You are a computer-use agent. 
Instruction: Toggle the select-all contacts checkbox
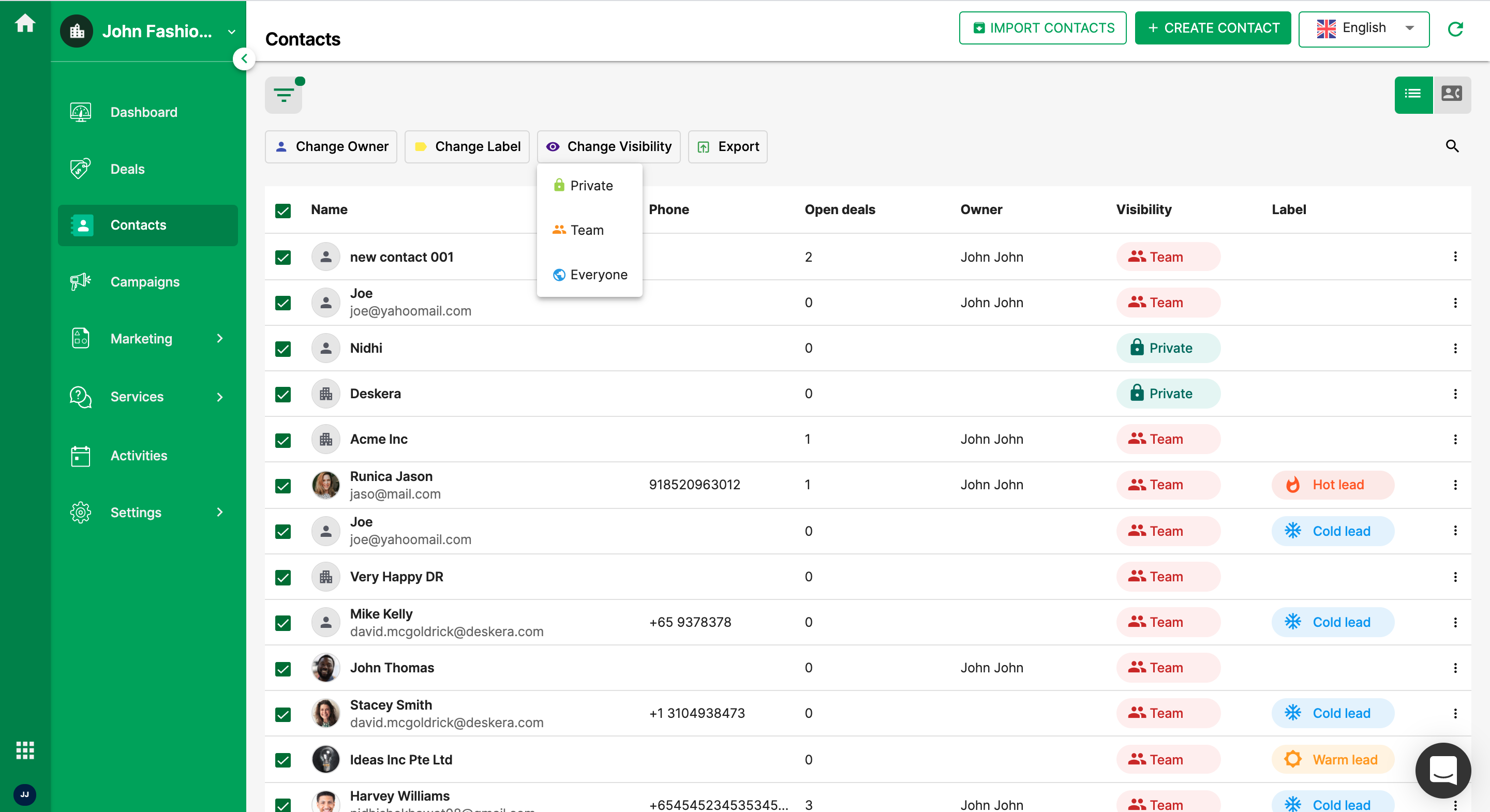(x=282, y=210)
